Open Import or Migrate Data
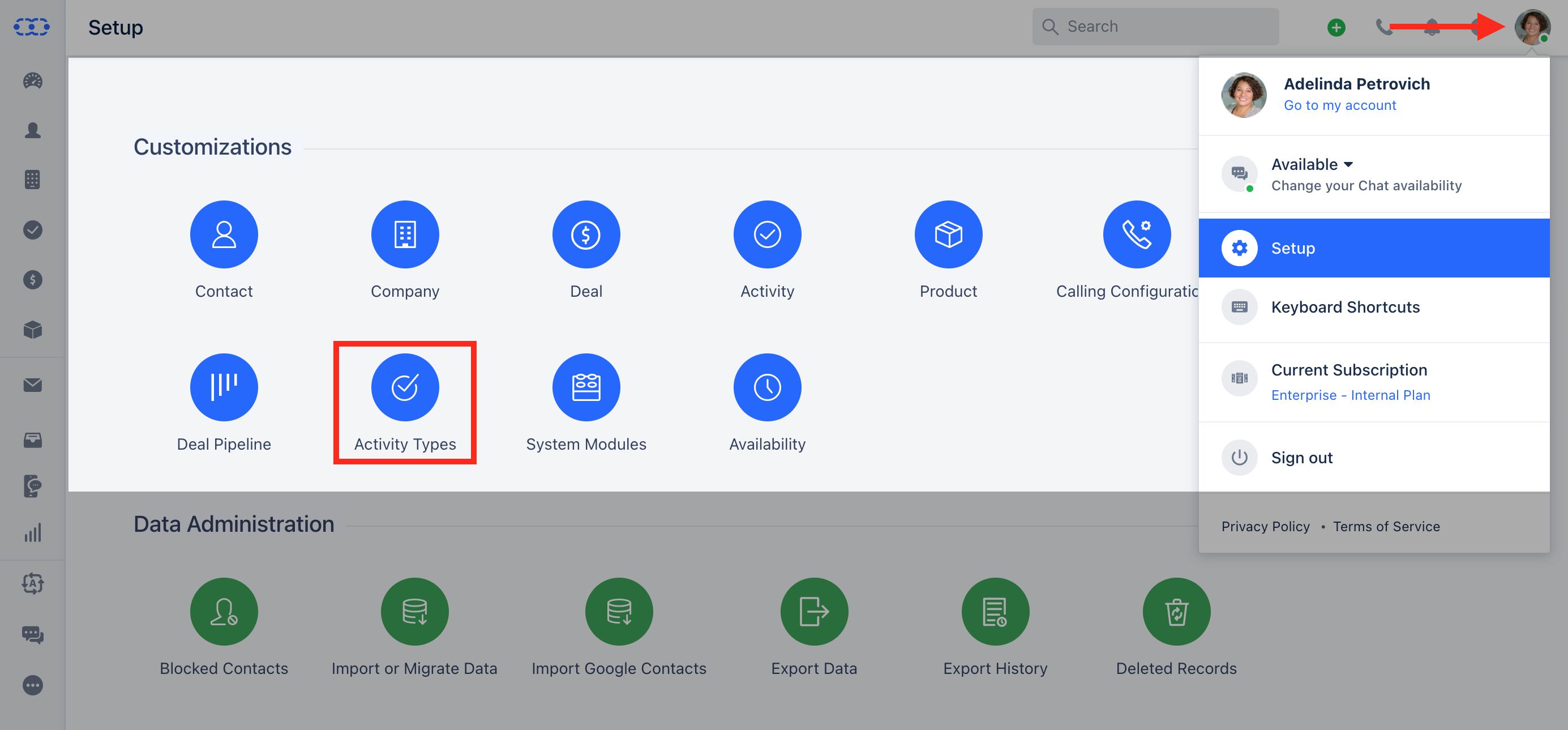Screen dimensions: 1568x730 coord(414,611)
